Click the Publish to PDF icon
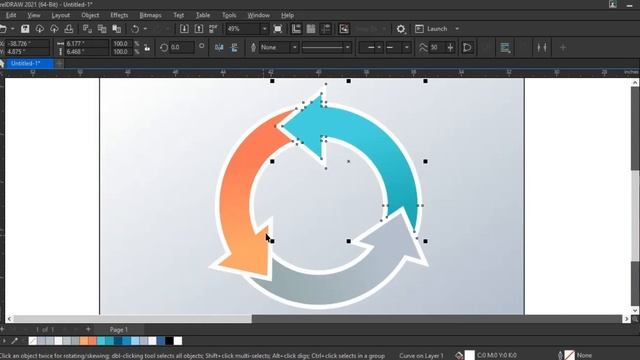This screenshot has height=360, width=640. (x=213, y=29)
